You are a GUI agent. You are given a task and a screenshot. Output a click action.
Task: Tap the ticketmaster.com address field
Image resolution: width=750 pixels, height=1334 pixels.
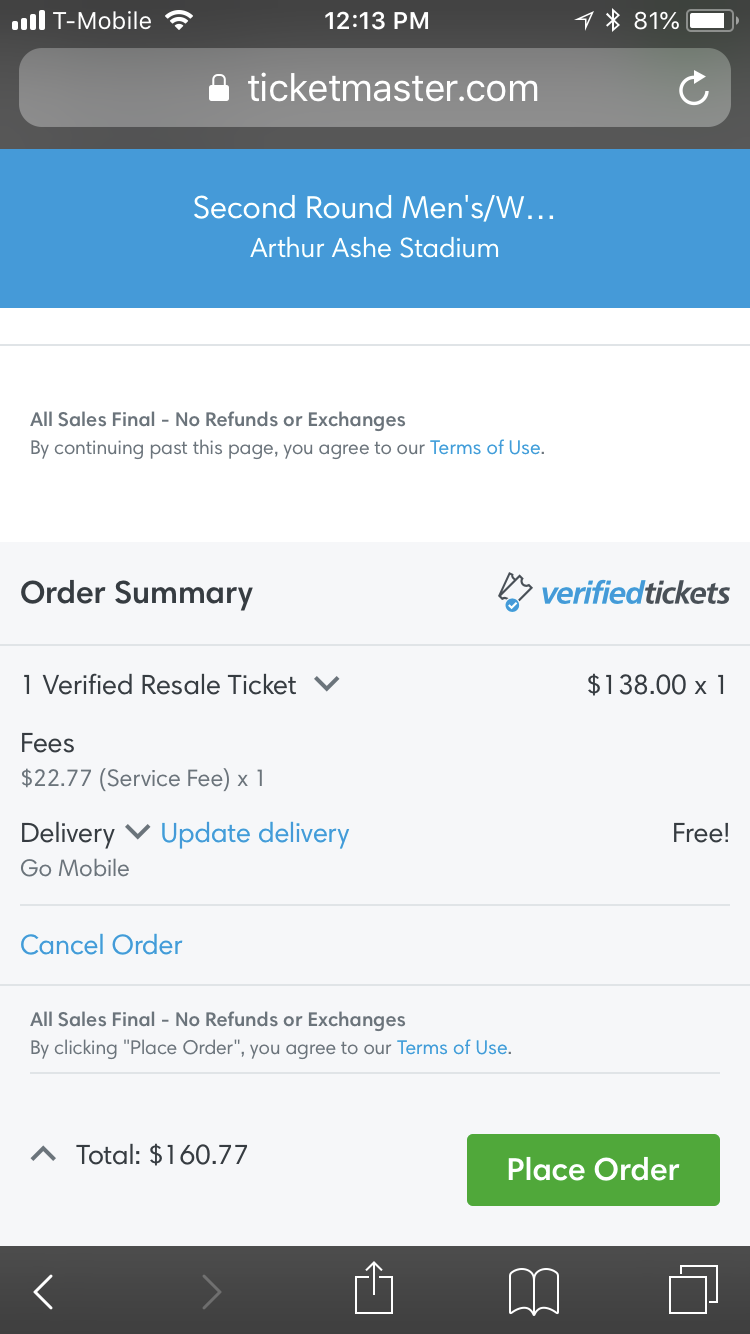click(x=392, y=89)
